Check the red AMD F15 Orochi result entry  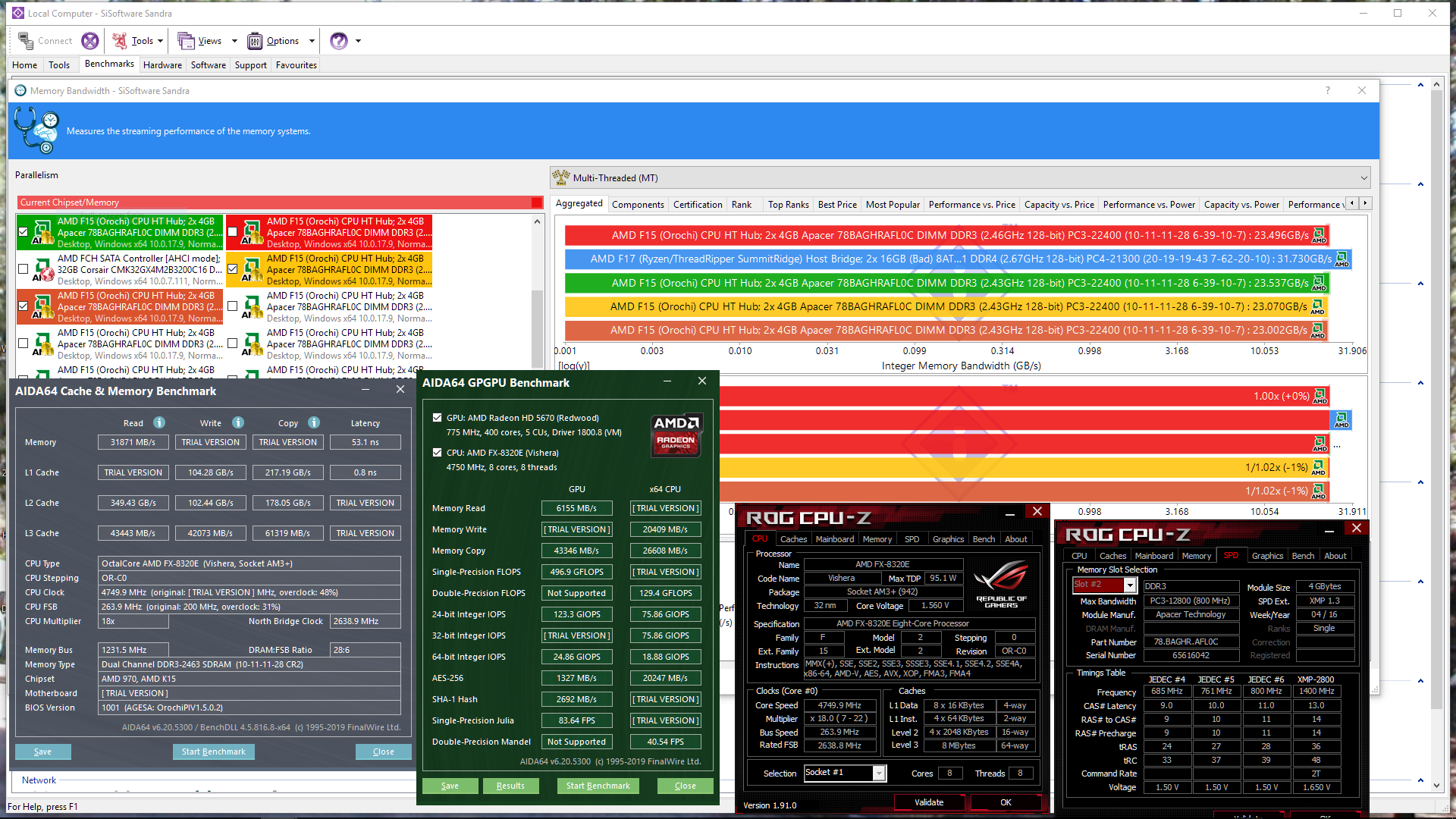click(x=233, y=232)
